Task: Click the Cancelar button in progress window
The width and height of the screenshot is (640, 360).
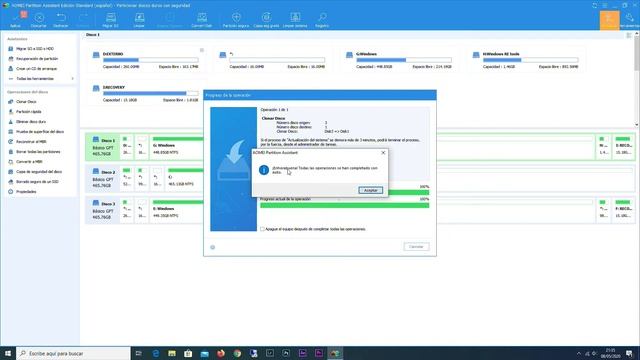Action: click(x=416, y=247)
